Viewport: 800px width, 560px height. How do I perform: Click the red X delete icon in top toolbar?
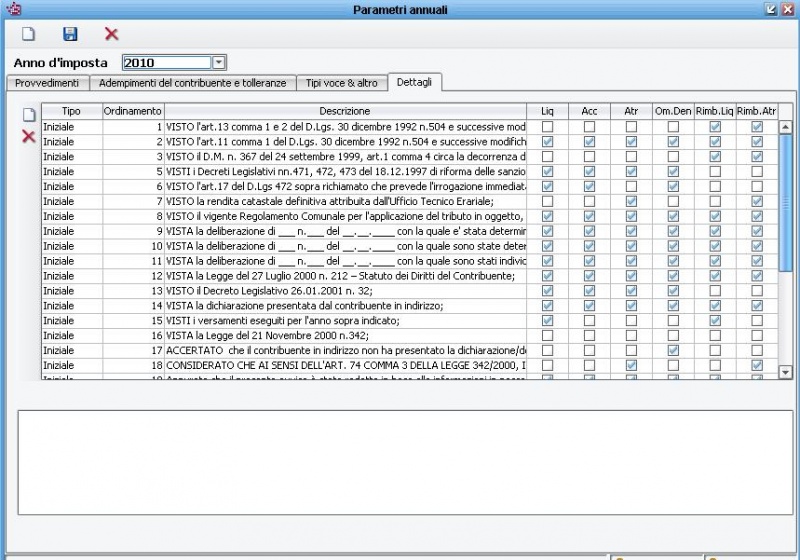pos(111,34)
